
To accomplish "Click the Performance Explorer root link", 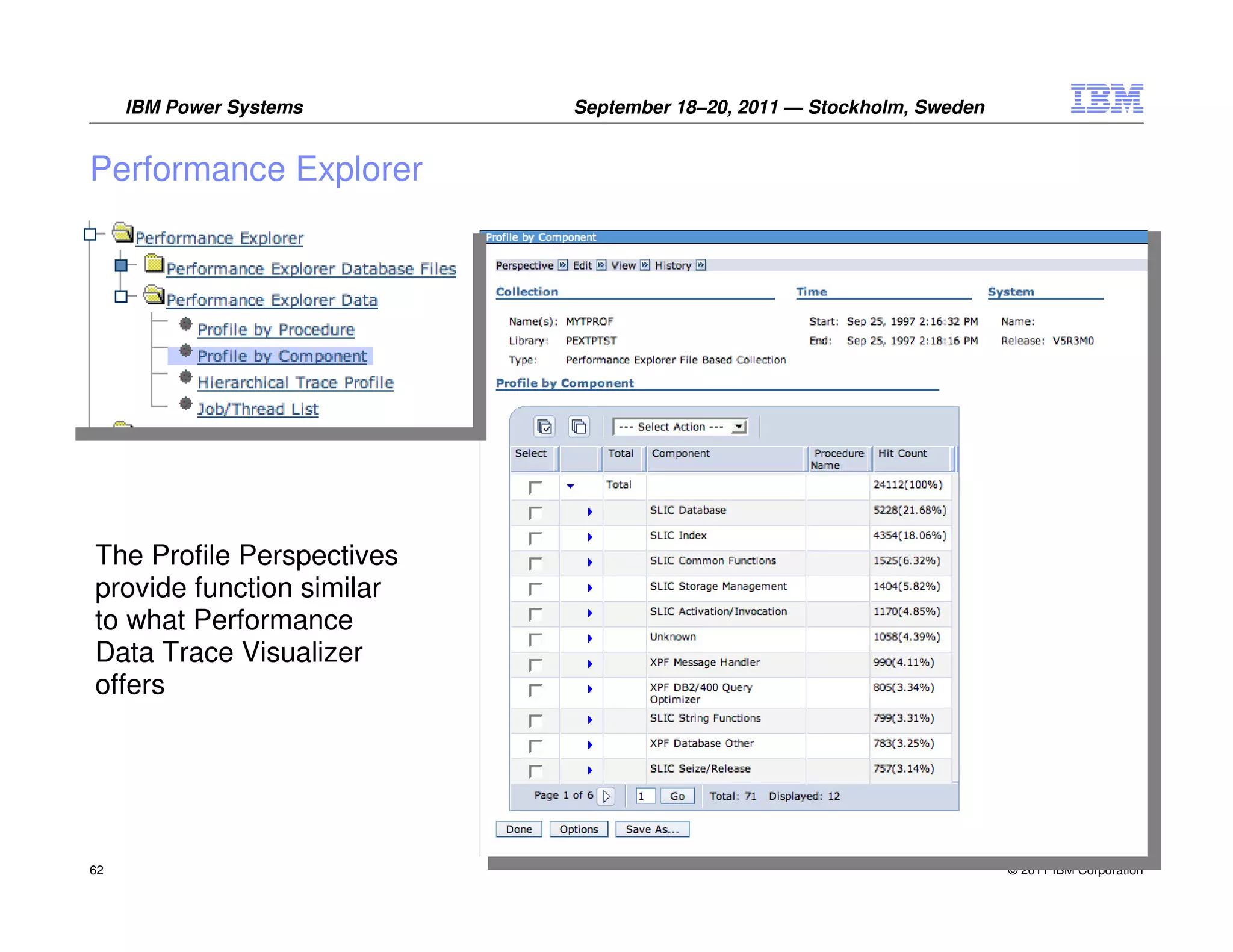I will [219, 238].
